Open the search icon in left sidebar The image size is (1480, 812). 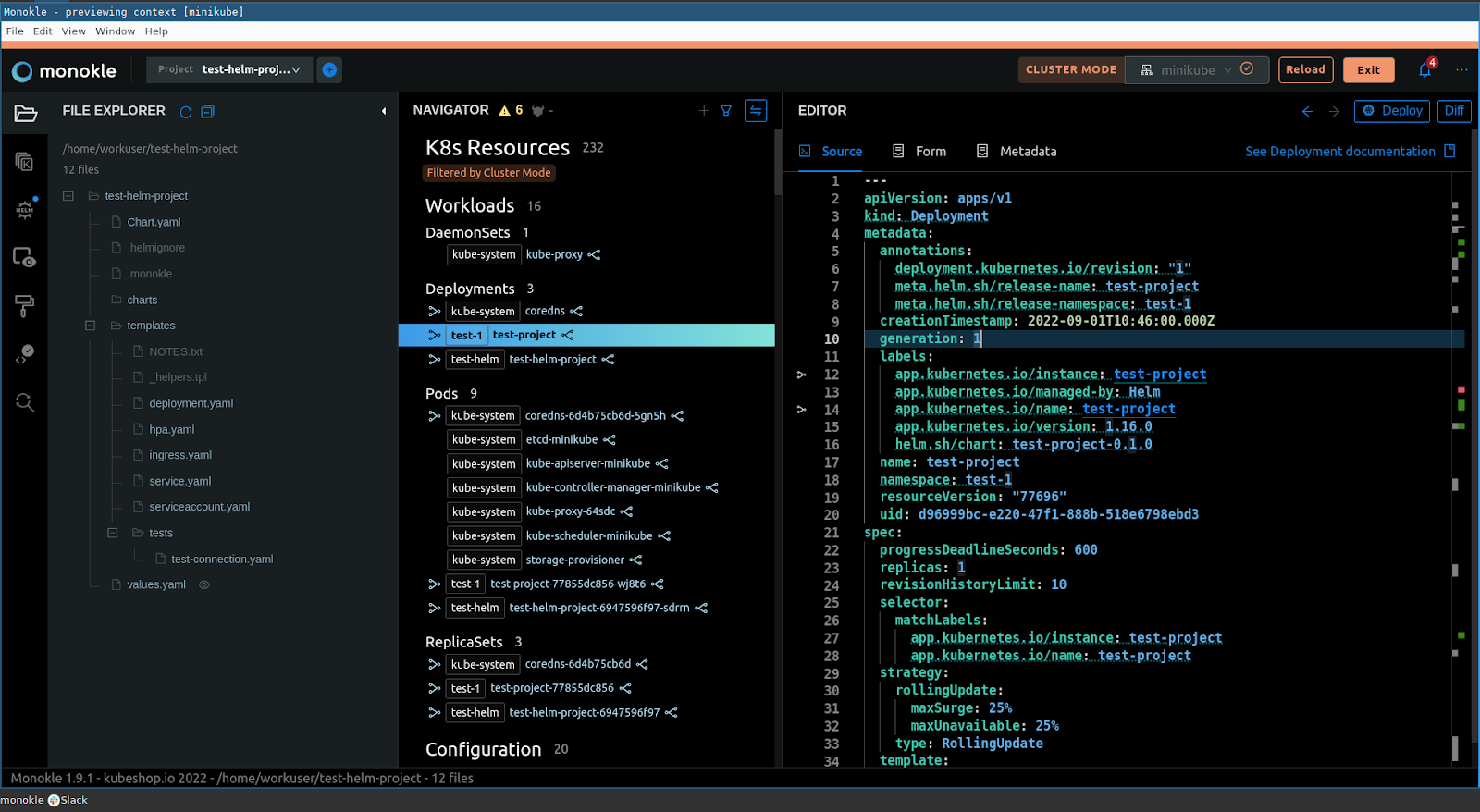click(25, 402)
